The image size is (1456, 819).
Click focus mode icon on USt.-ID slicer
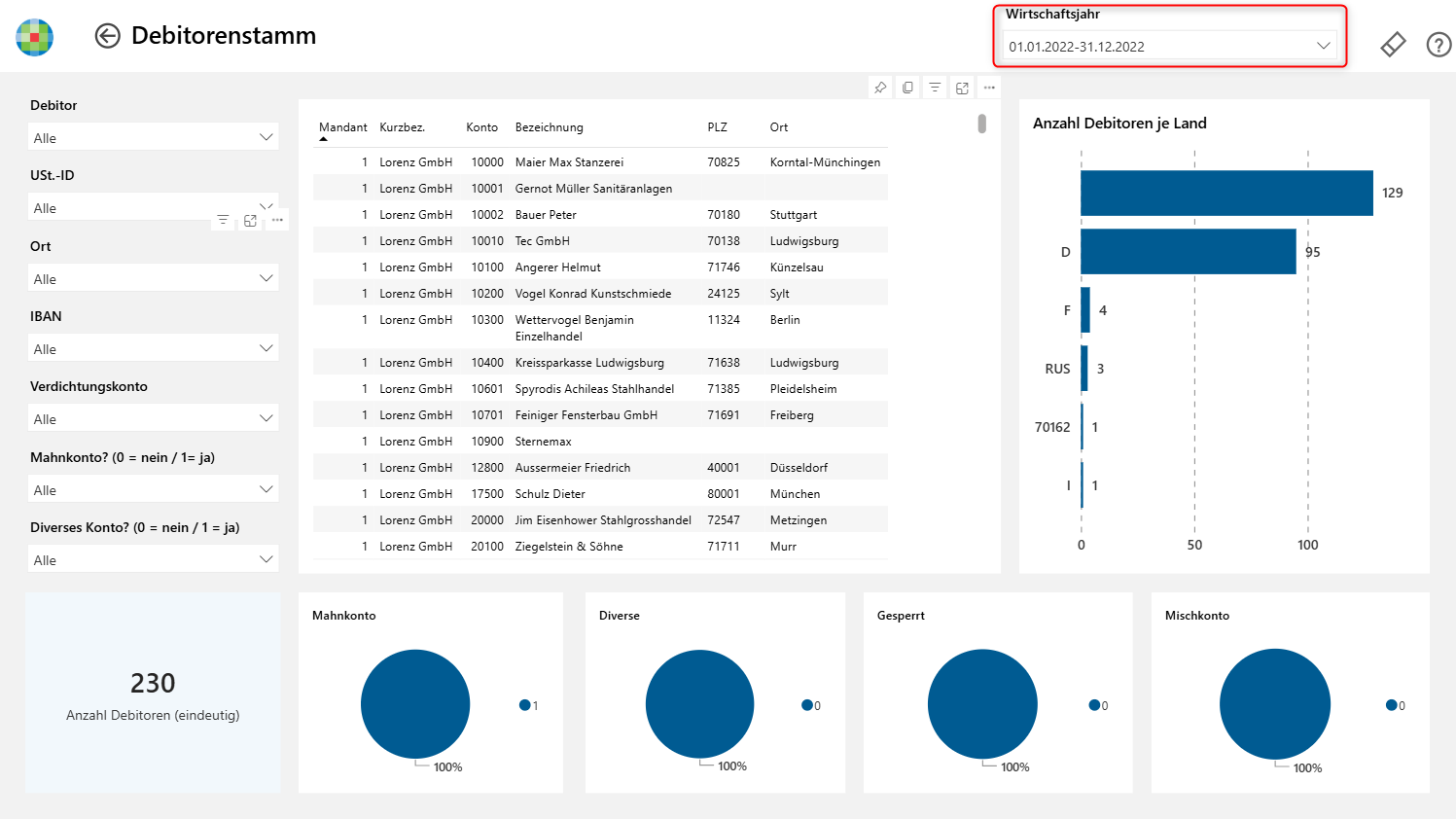pos(250,220)
